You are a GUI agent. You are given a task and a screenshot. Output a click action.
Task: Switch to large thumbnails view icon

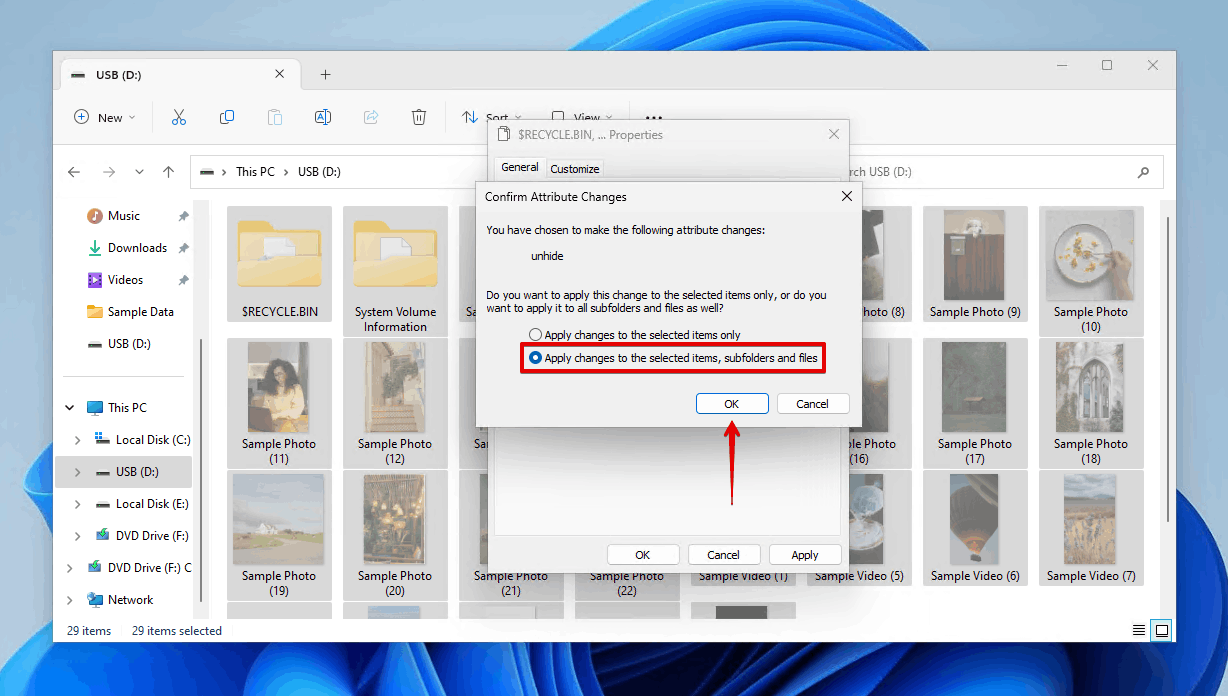[1161, 630]
